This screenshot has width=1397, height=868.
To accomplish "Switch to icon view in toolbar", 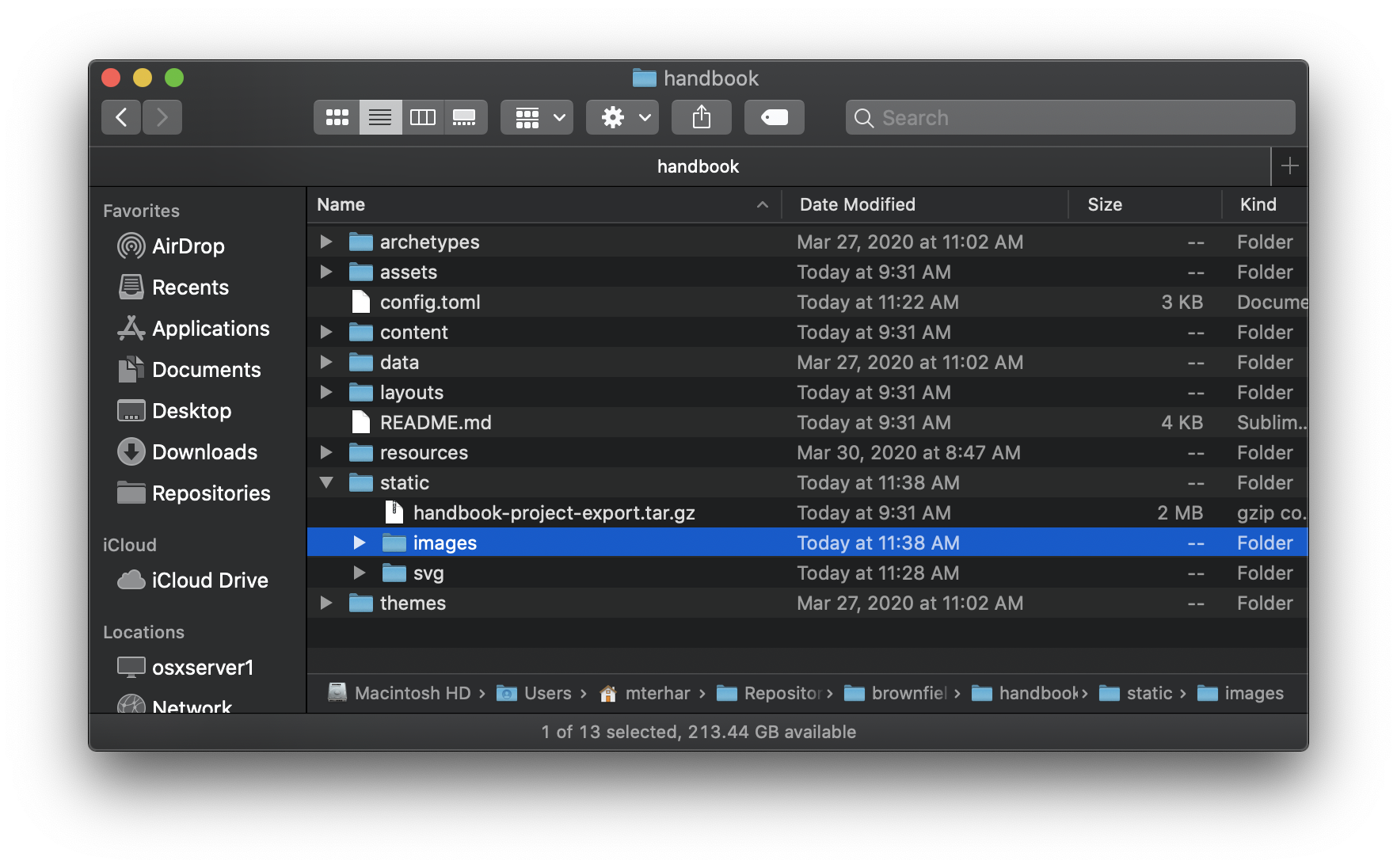I will 337,117.
